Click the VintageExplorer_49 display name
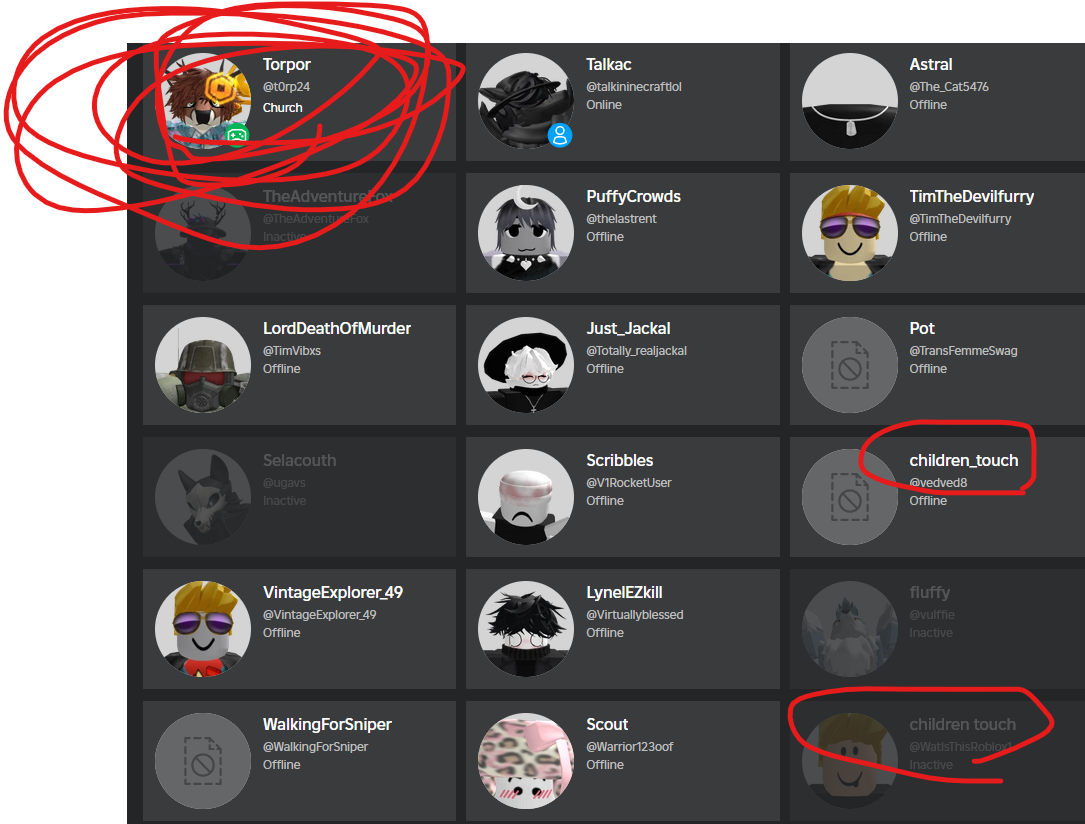The image size is (1085, 824). 333,592
